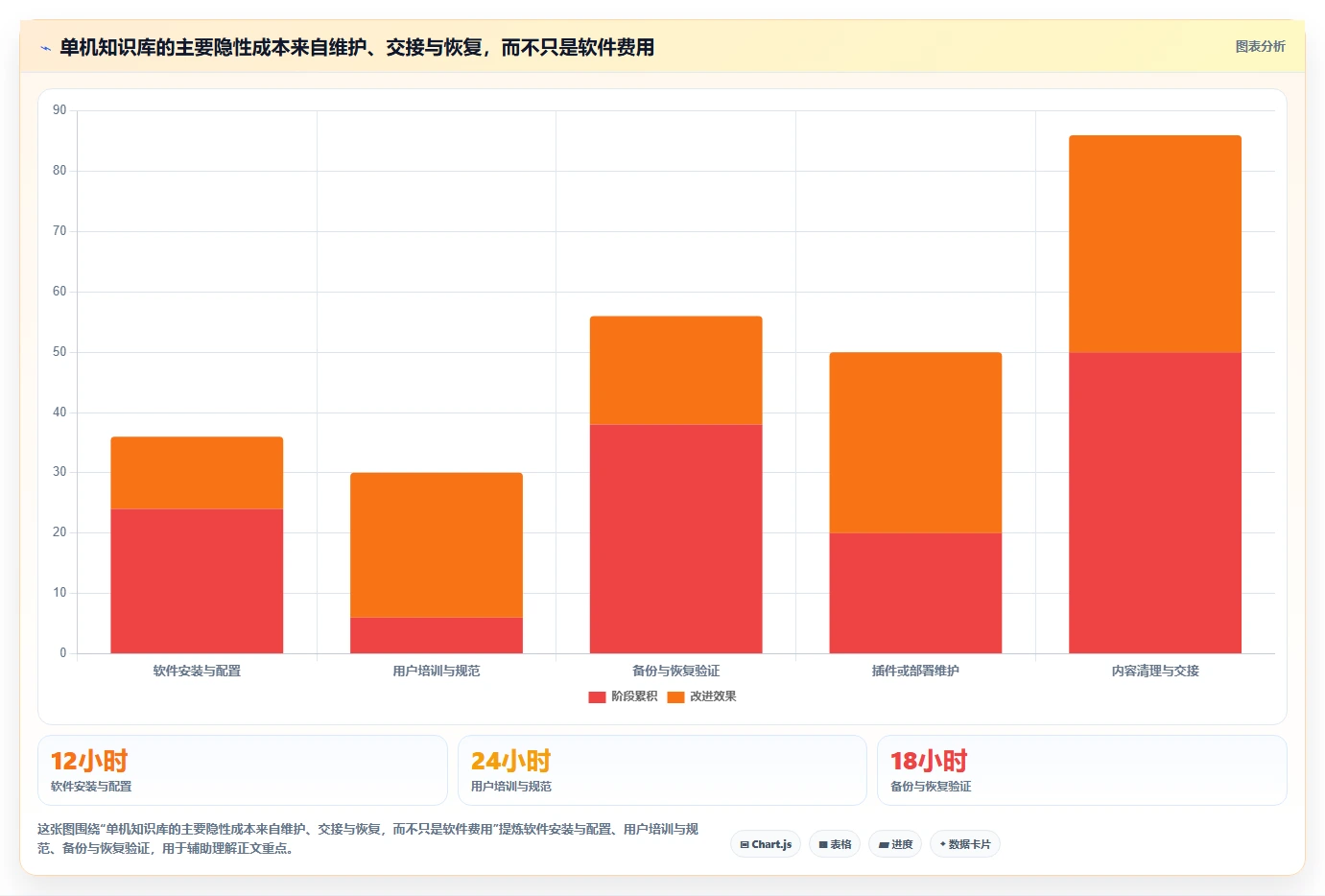Click the description paragraph starting 这张图围绕
The height and width of the screenshot is (896, 1325).
click(x=368, y=838)
